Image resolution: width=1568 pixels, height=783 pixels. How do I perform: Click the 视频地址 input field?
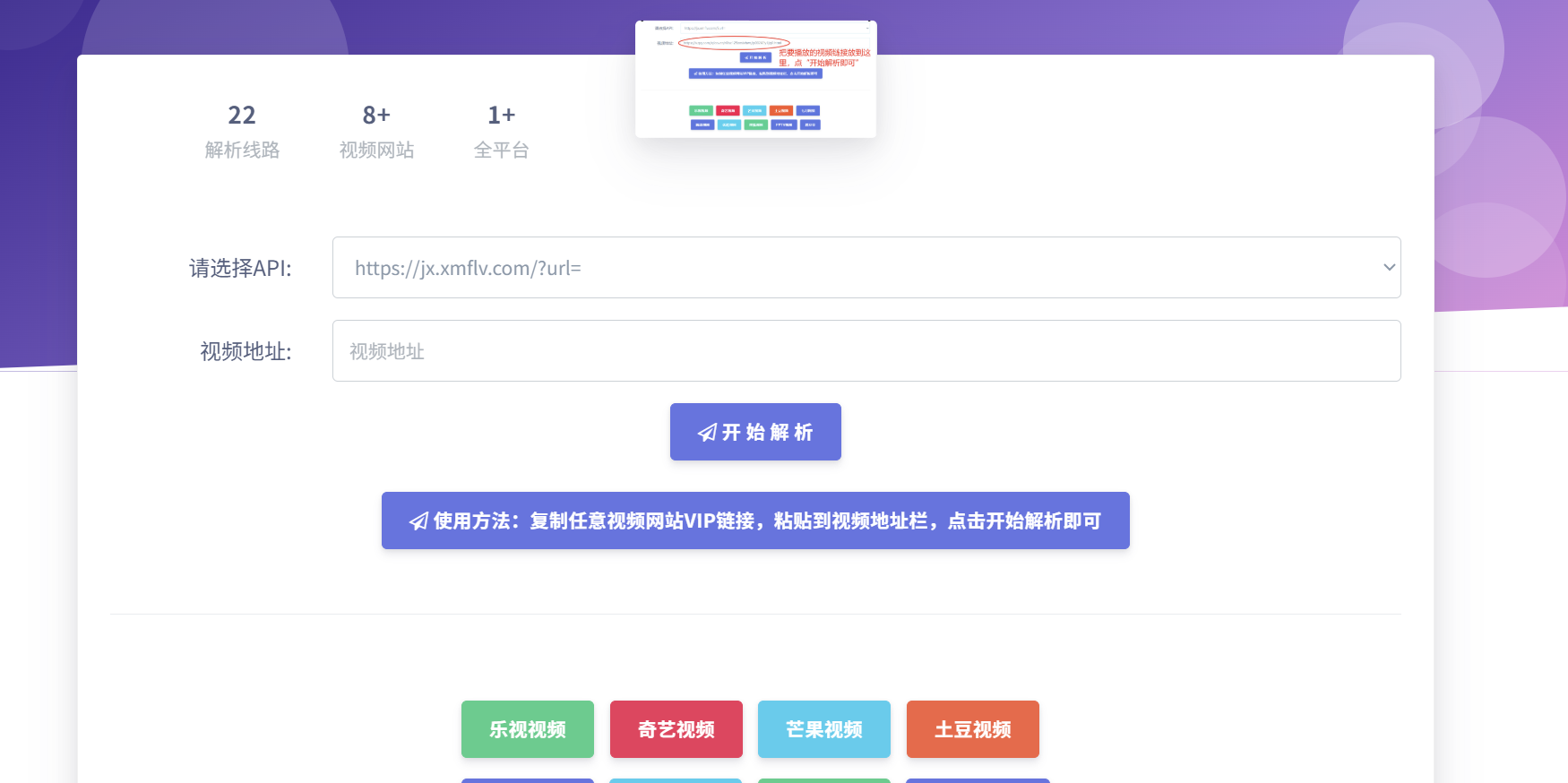click(866, 350)
